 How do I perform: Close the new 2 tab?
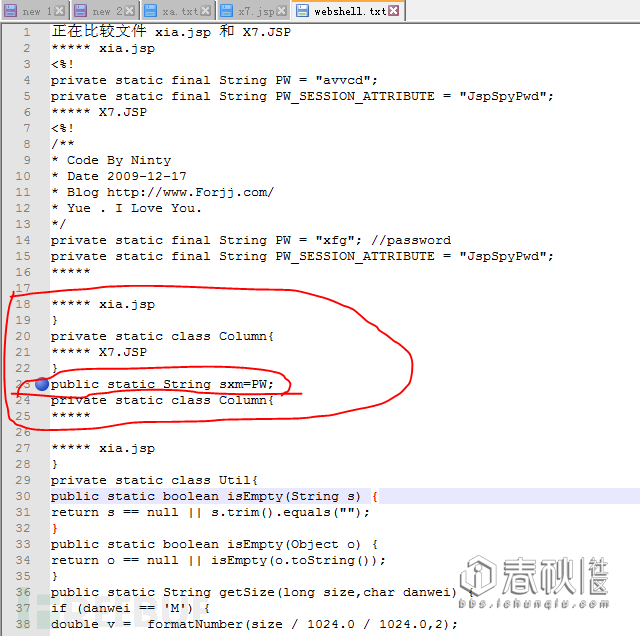129,11
